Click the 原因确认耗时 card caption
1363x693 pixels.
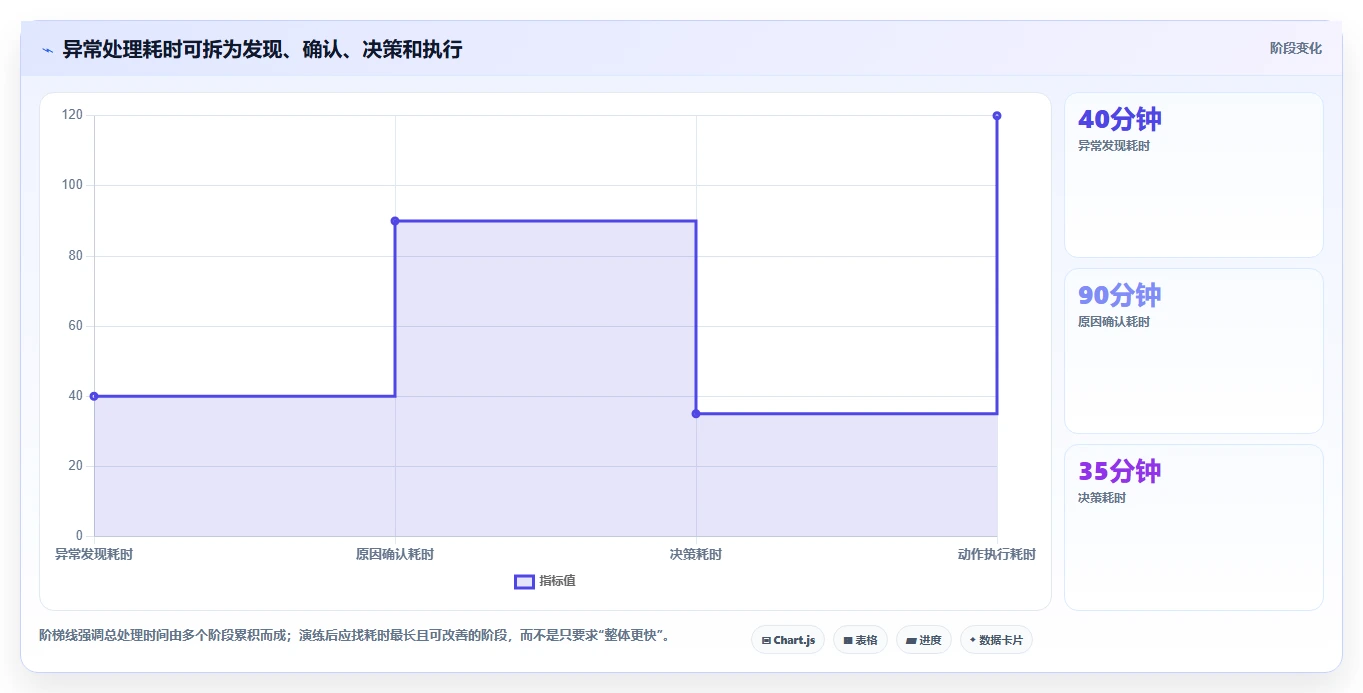click(1114, 322)
